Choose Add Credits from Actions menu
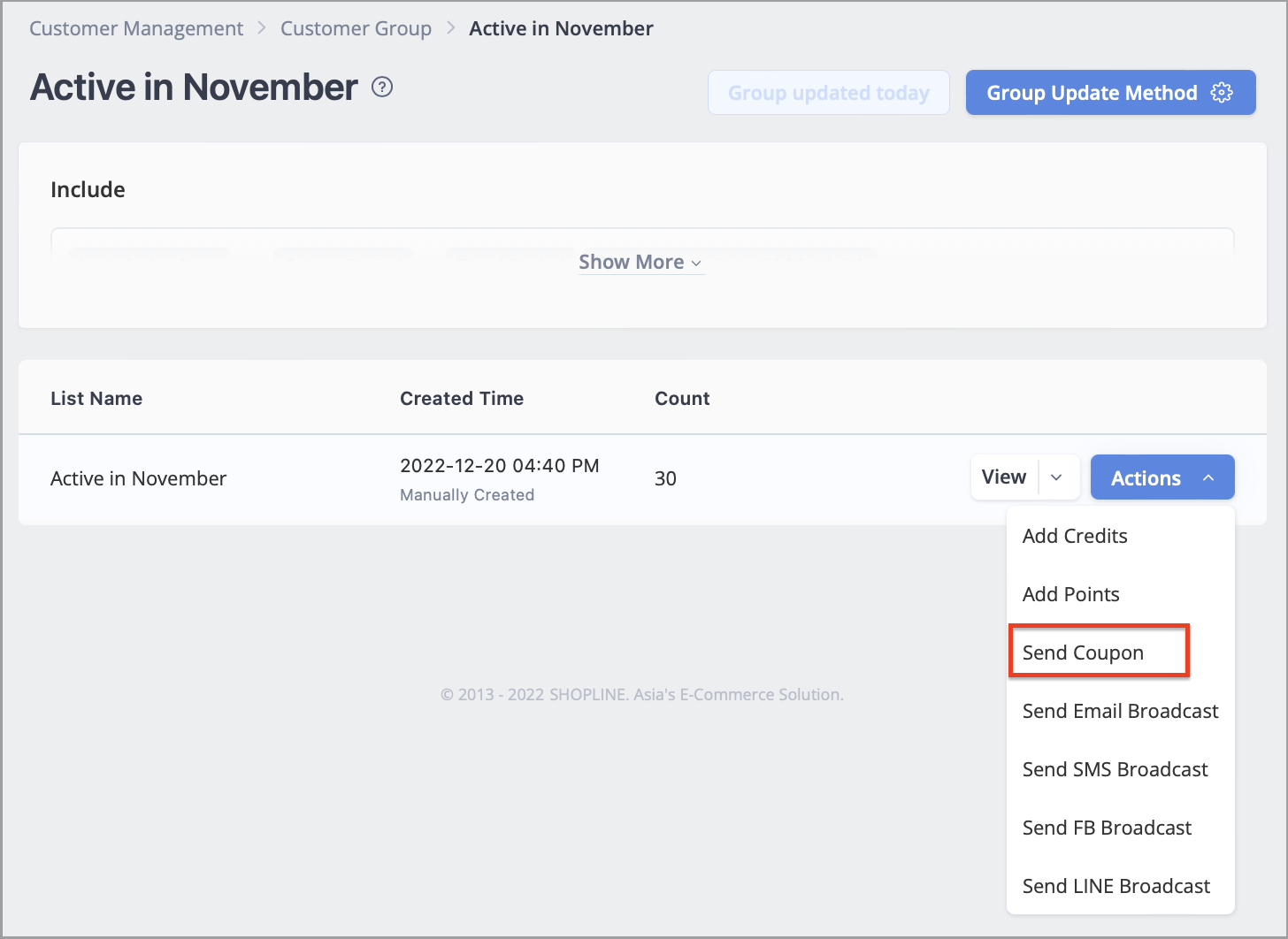1288x939 pixels. [1120, 536]
